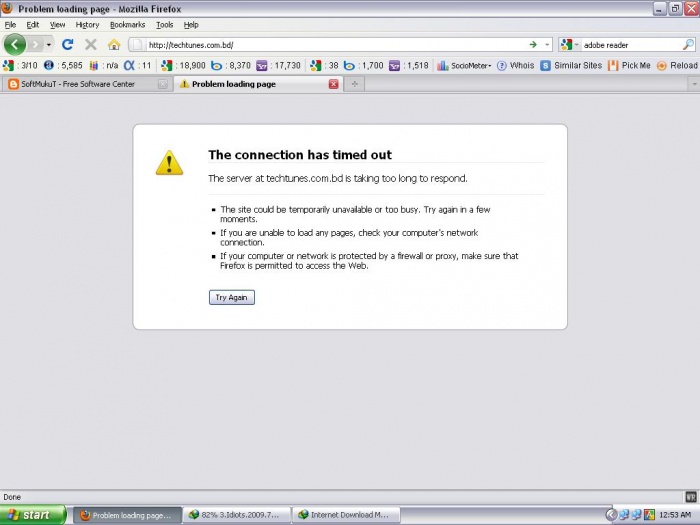The width and height of the screenshot is (700, 525).
Task: Open a new tab with the plus button
Action: tap(354, 84)
